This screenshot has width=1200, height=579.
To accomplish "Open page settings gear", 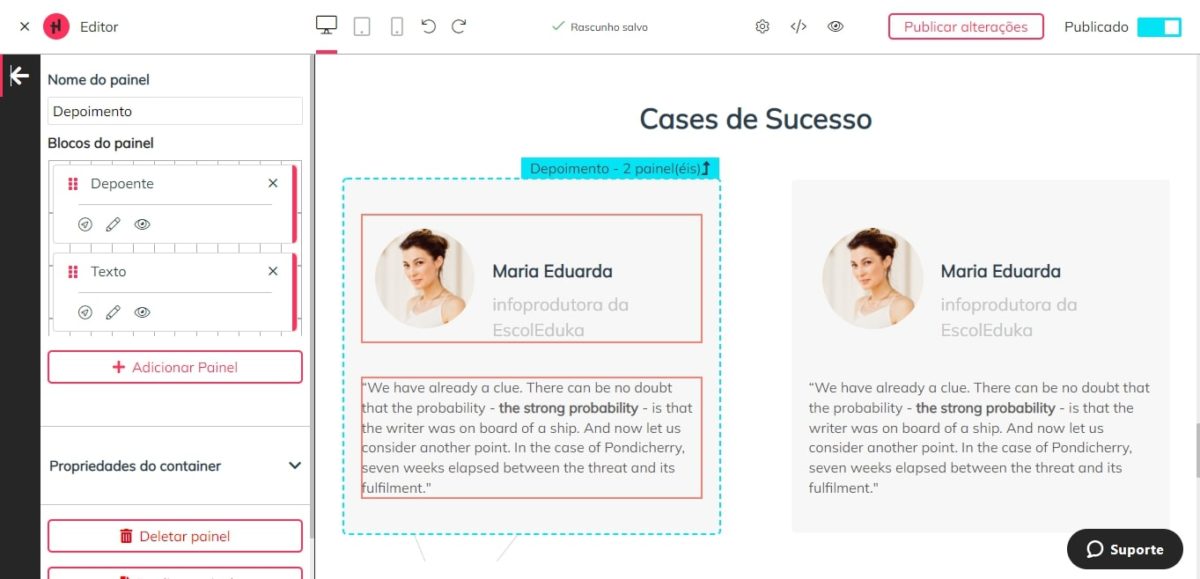I will point(762,27).
